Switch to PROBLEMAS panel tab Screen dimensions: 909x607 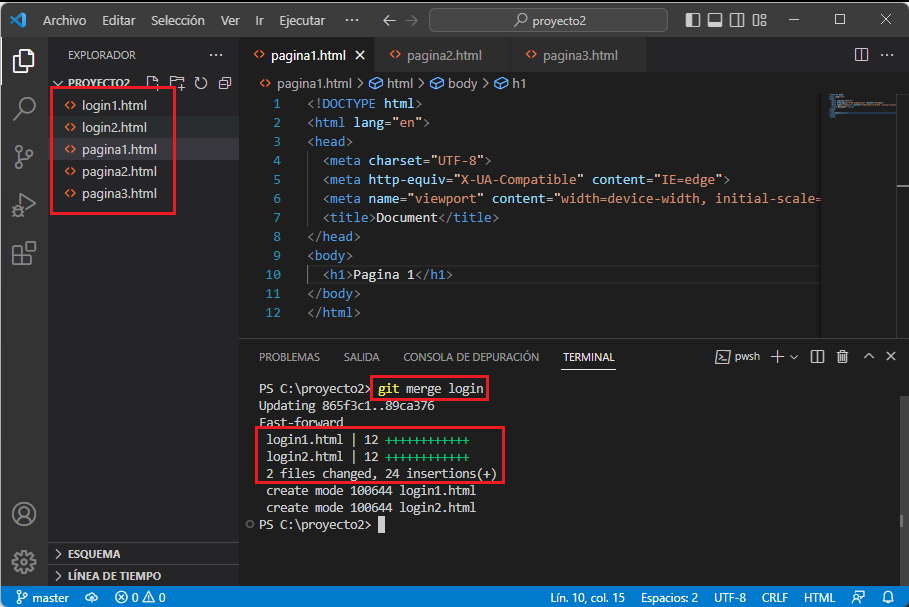coord(289,357)
